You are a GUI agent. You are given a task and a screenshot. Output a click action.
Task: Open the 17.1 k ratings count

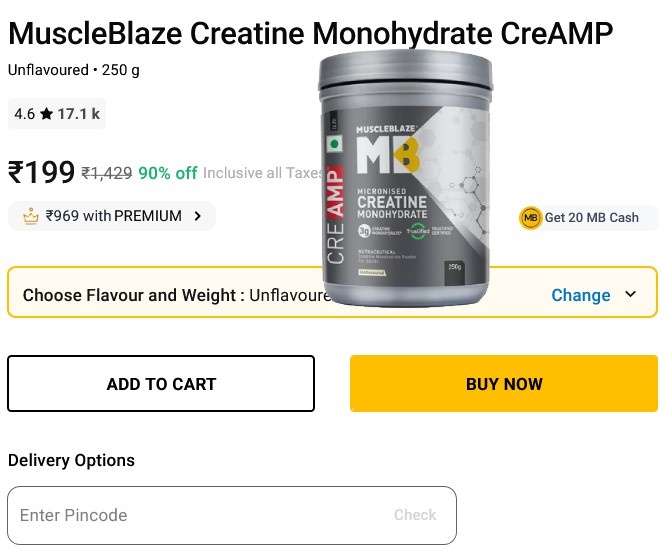pos(79,114)
